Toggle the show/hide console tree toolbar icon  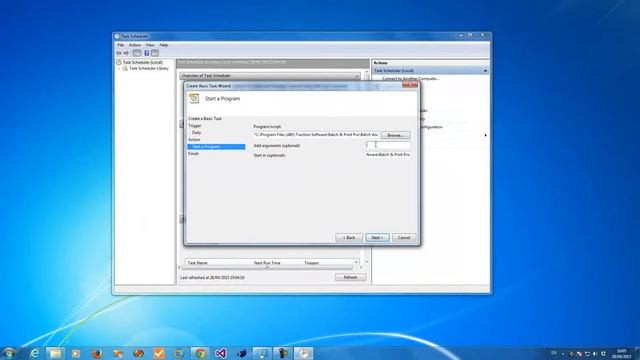tap(137, 53)
